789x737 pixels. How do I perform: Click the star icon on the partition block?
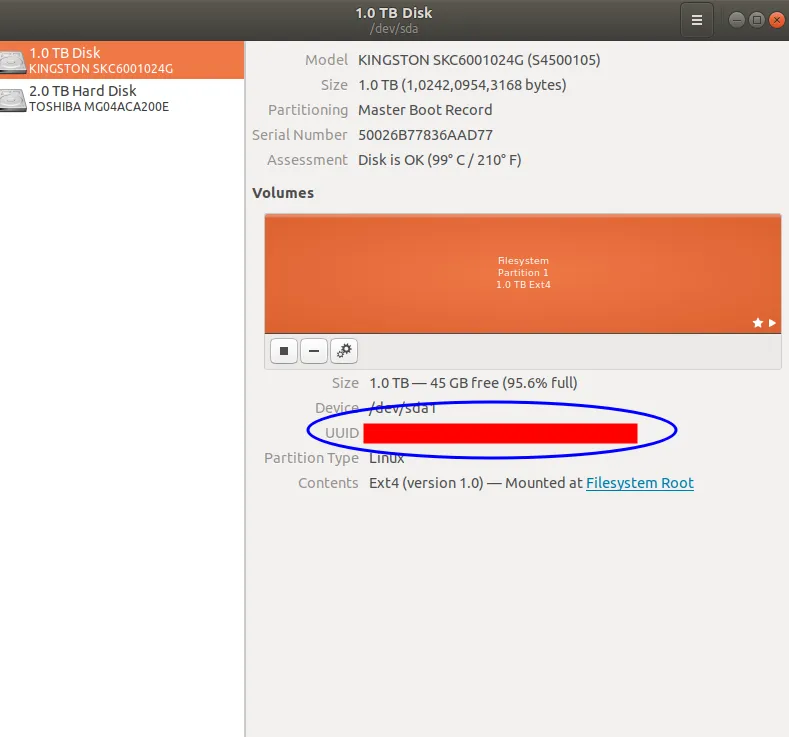pos(758,323)
